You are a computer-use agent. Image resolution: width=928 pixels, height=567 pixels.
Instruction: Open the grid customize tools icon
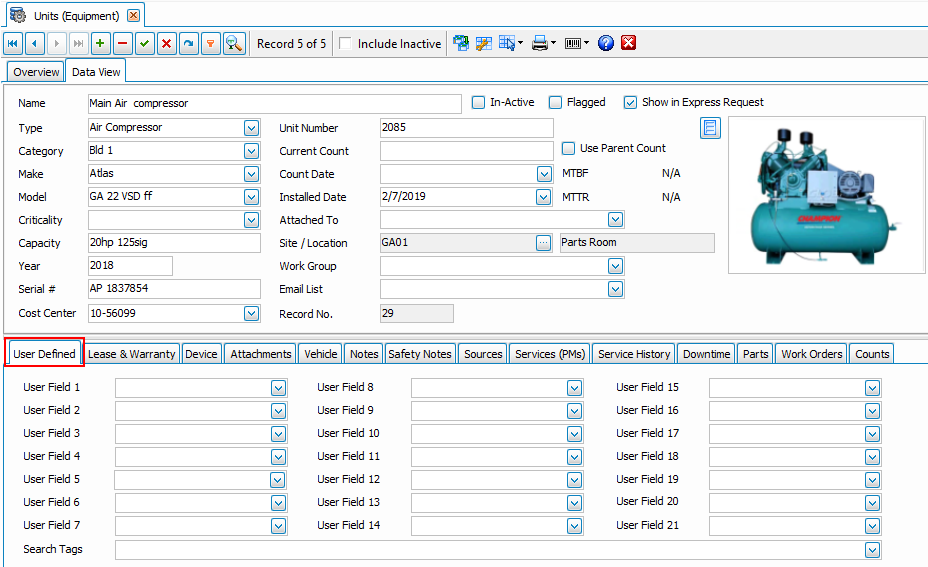(x=484, y=43)
